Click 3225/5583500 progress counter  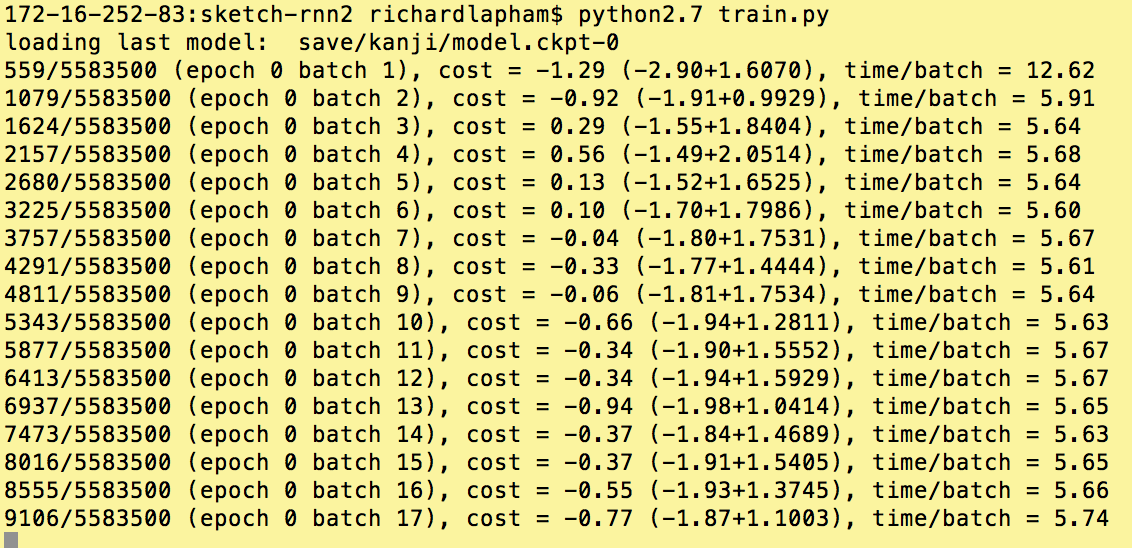coord(88,212)
